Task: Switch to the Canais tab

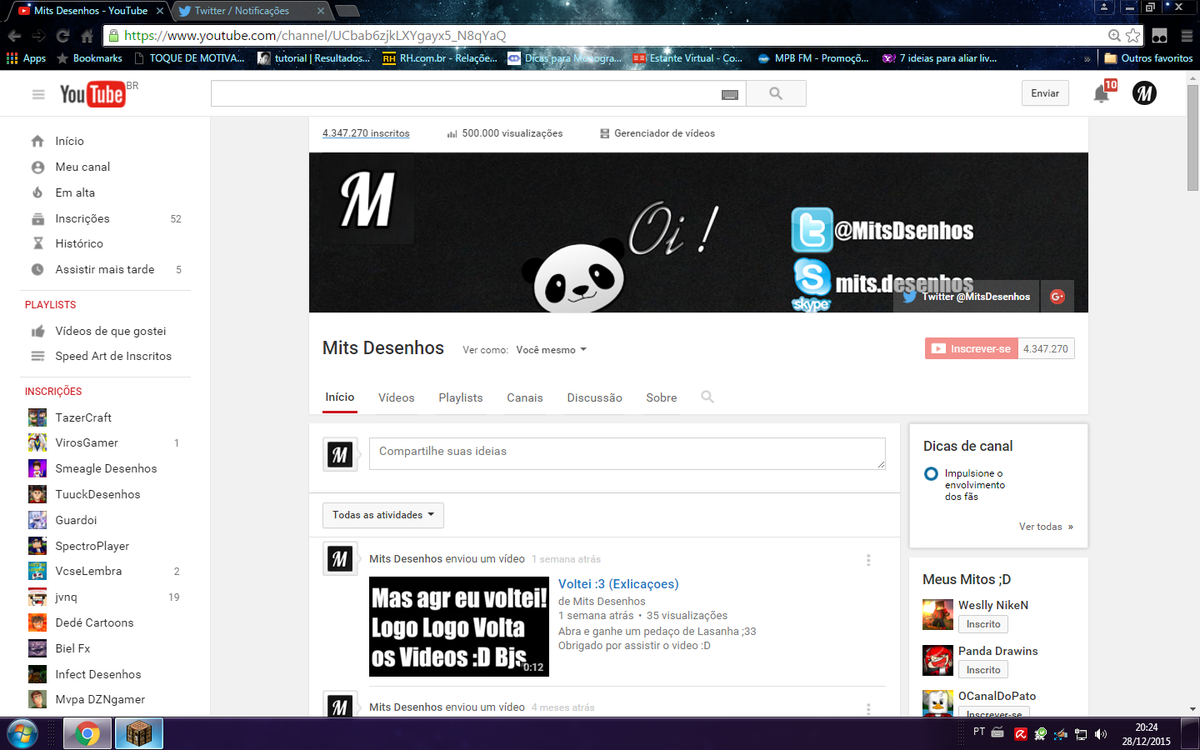Action: coord(525,397)
